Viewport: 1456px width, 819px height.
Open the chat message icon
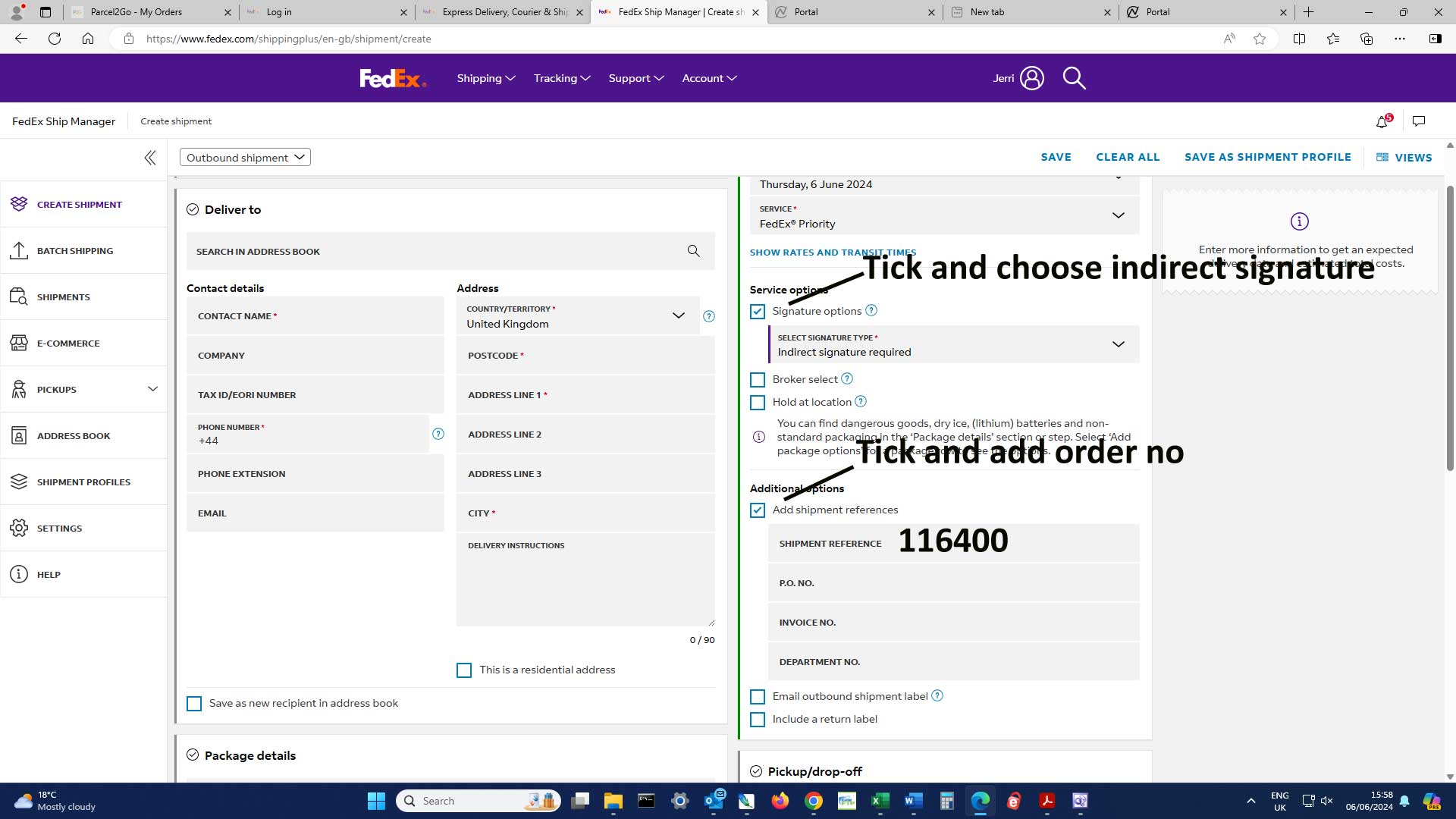click(1419, 121)
